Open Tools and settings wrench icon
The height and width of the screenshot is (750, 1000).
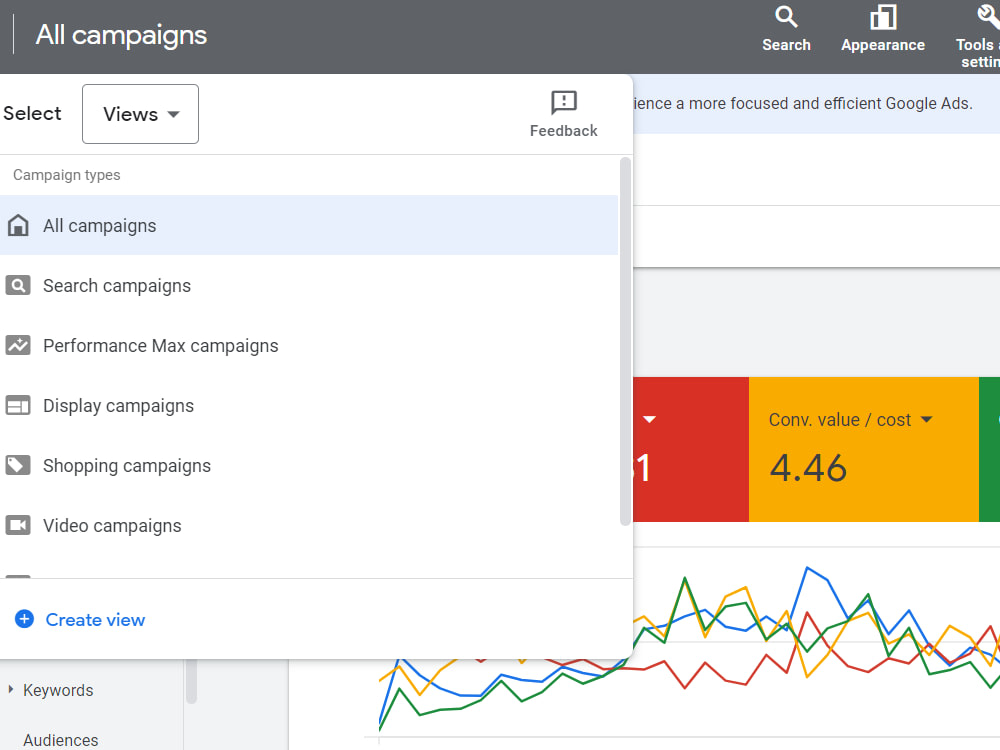coord(989,17)
